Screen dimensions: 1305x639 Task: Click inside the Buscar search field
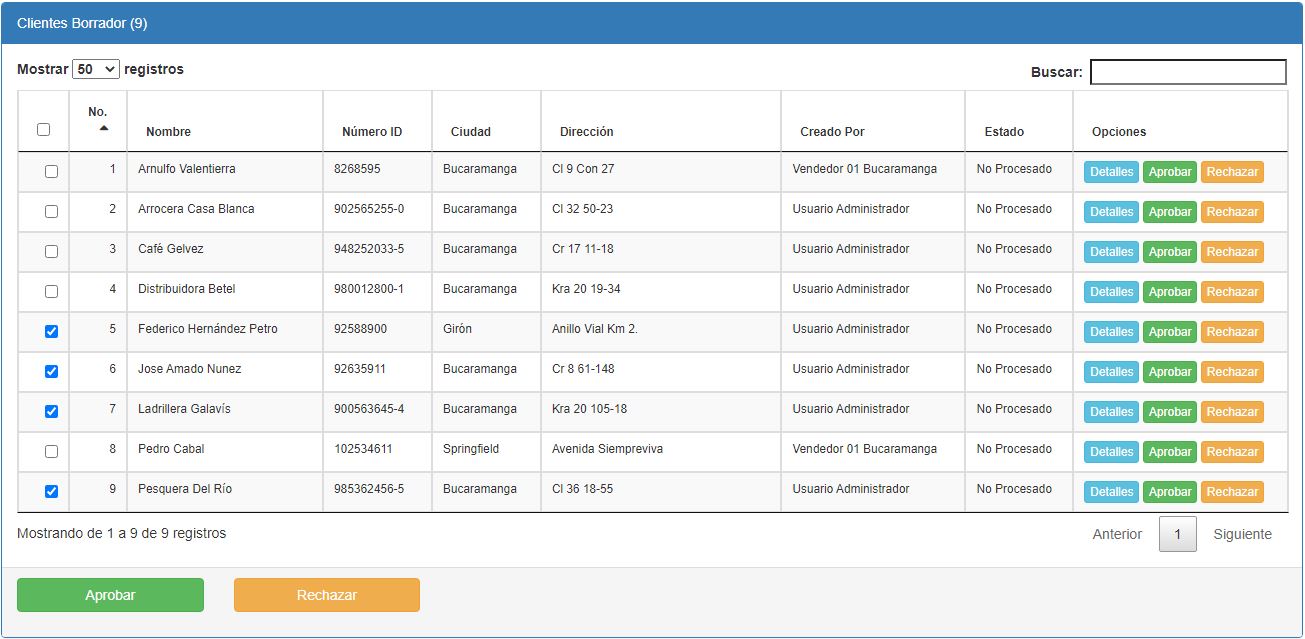[1187, 72]
